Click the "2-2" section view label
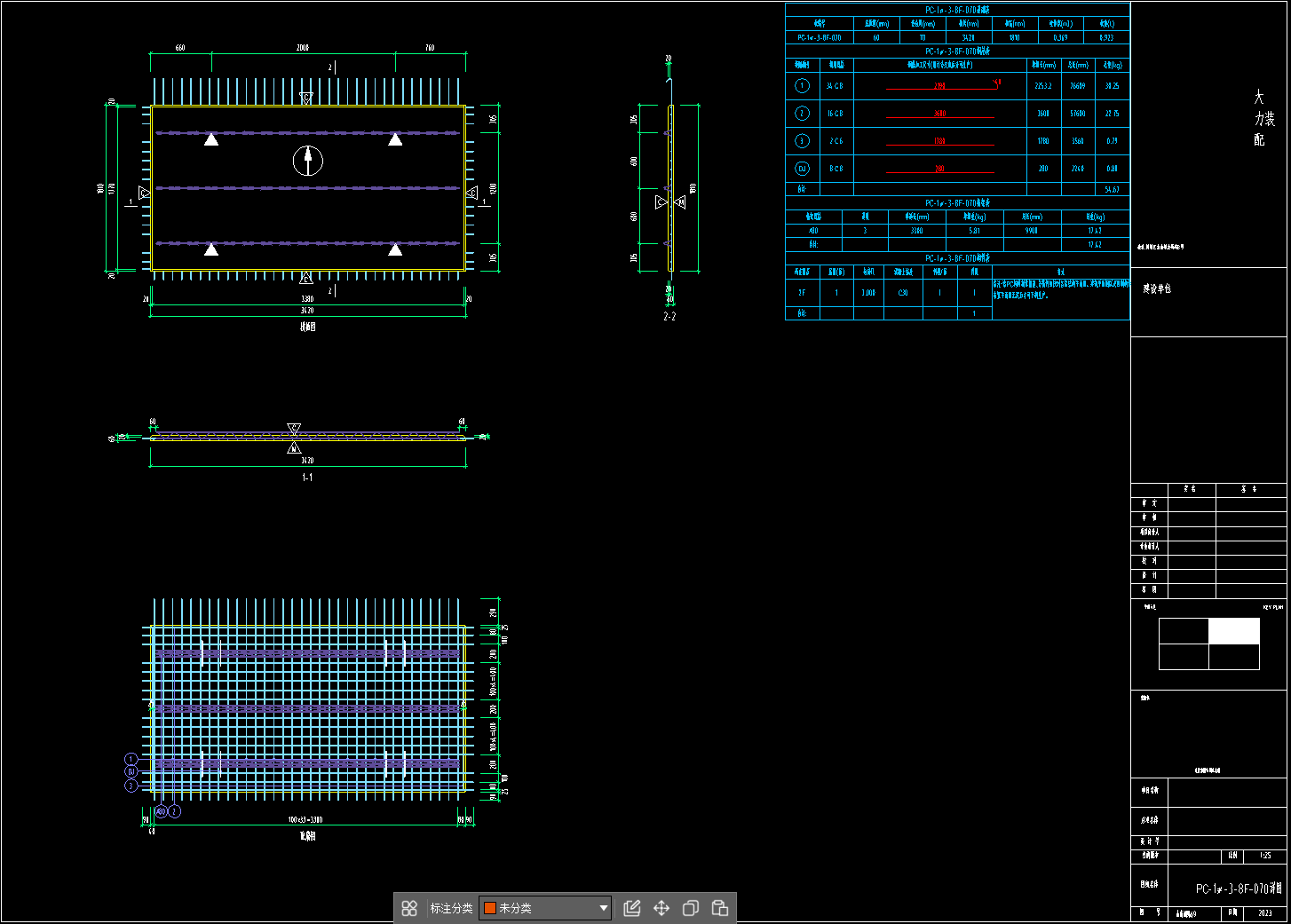This screenshot has width=1291, height=924. coord(669,316)
